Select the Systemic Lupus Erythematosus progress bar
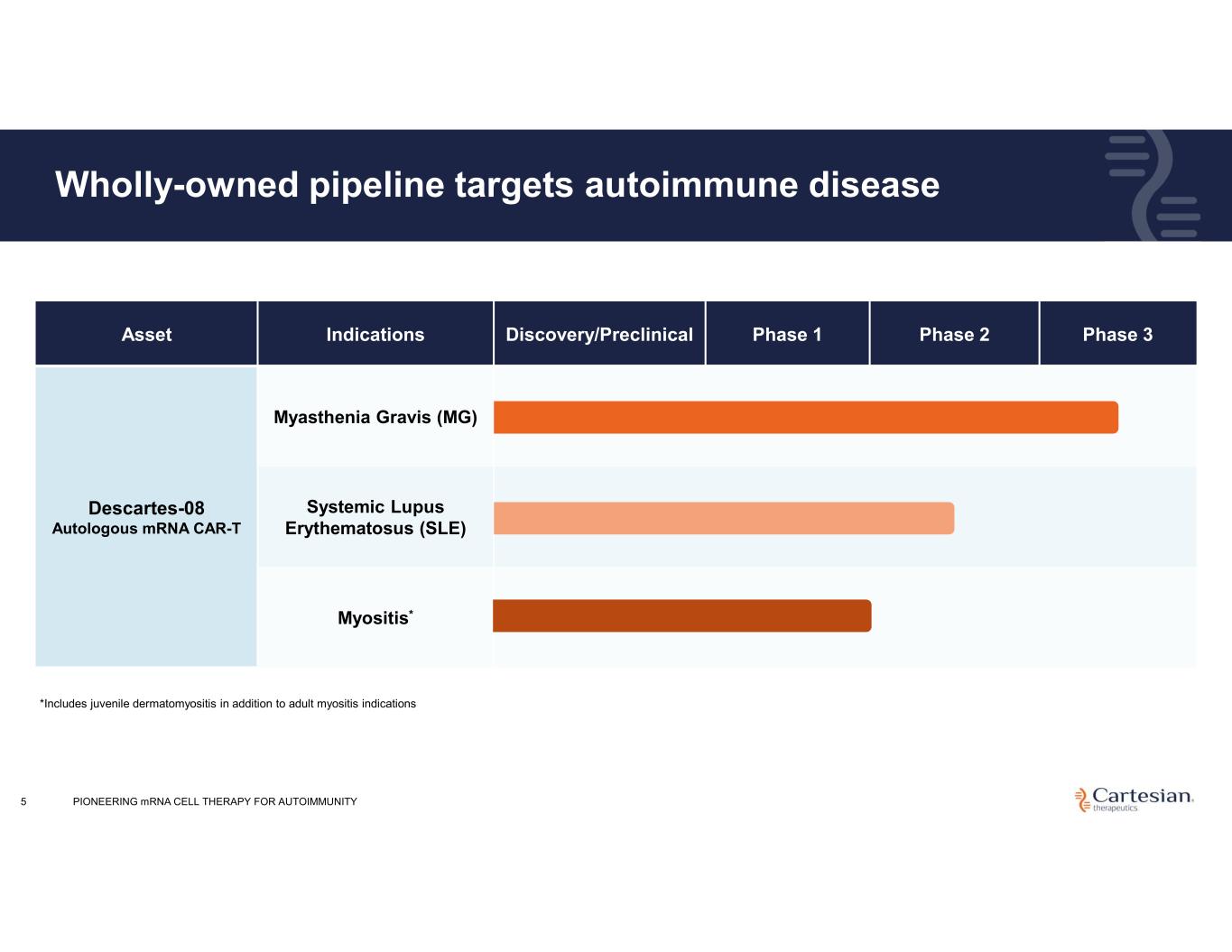Image resolution: width=1232 pixels, height=952 pixels. pyautogui.click(x=723, y=519)
